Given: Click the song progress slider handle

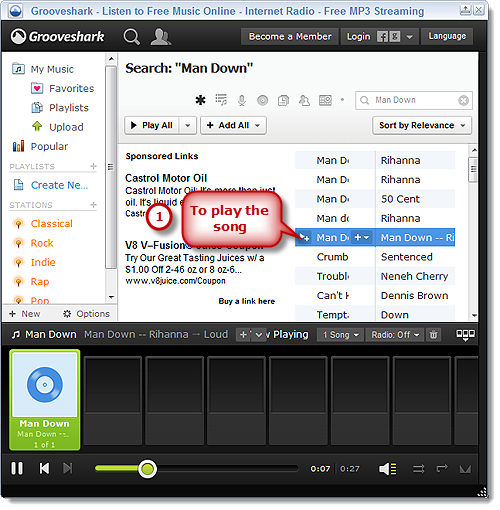Looking at the screenshot, I should pyautogui.click(x=147, y=469).
